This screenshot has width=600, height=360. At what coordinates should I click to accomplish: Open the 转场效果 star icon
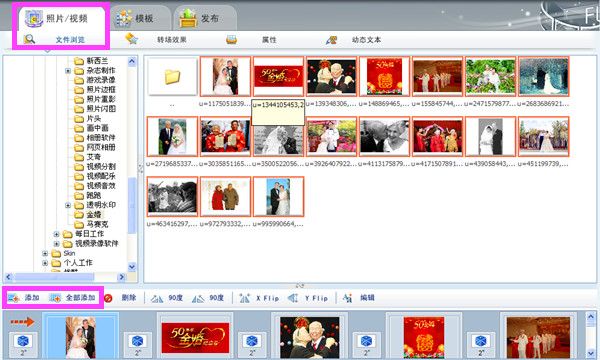[x=131, y=39]
